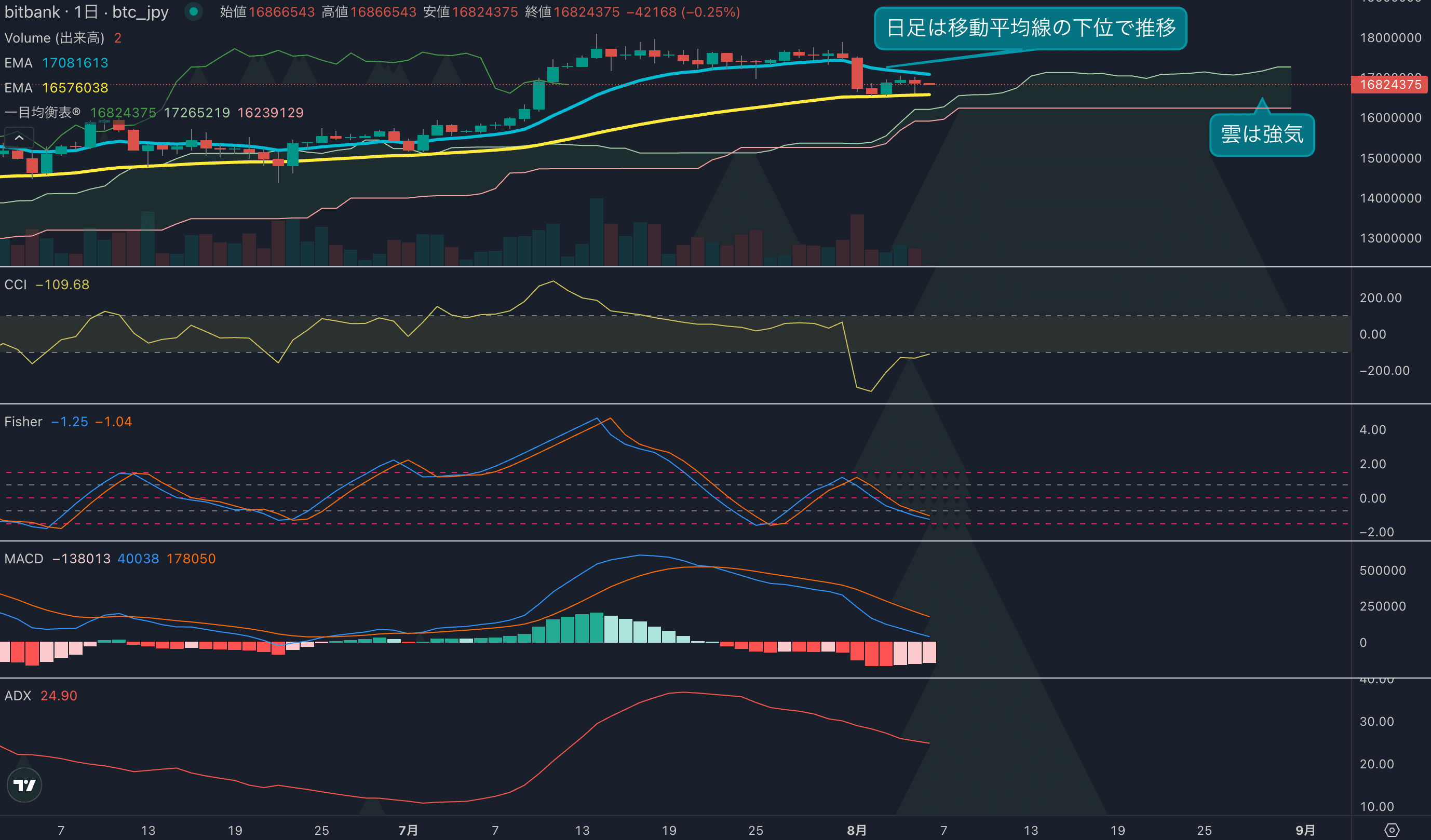
Task: Click the TradingView logo badge
Action: pyautogui.click(x=24, y=785)
